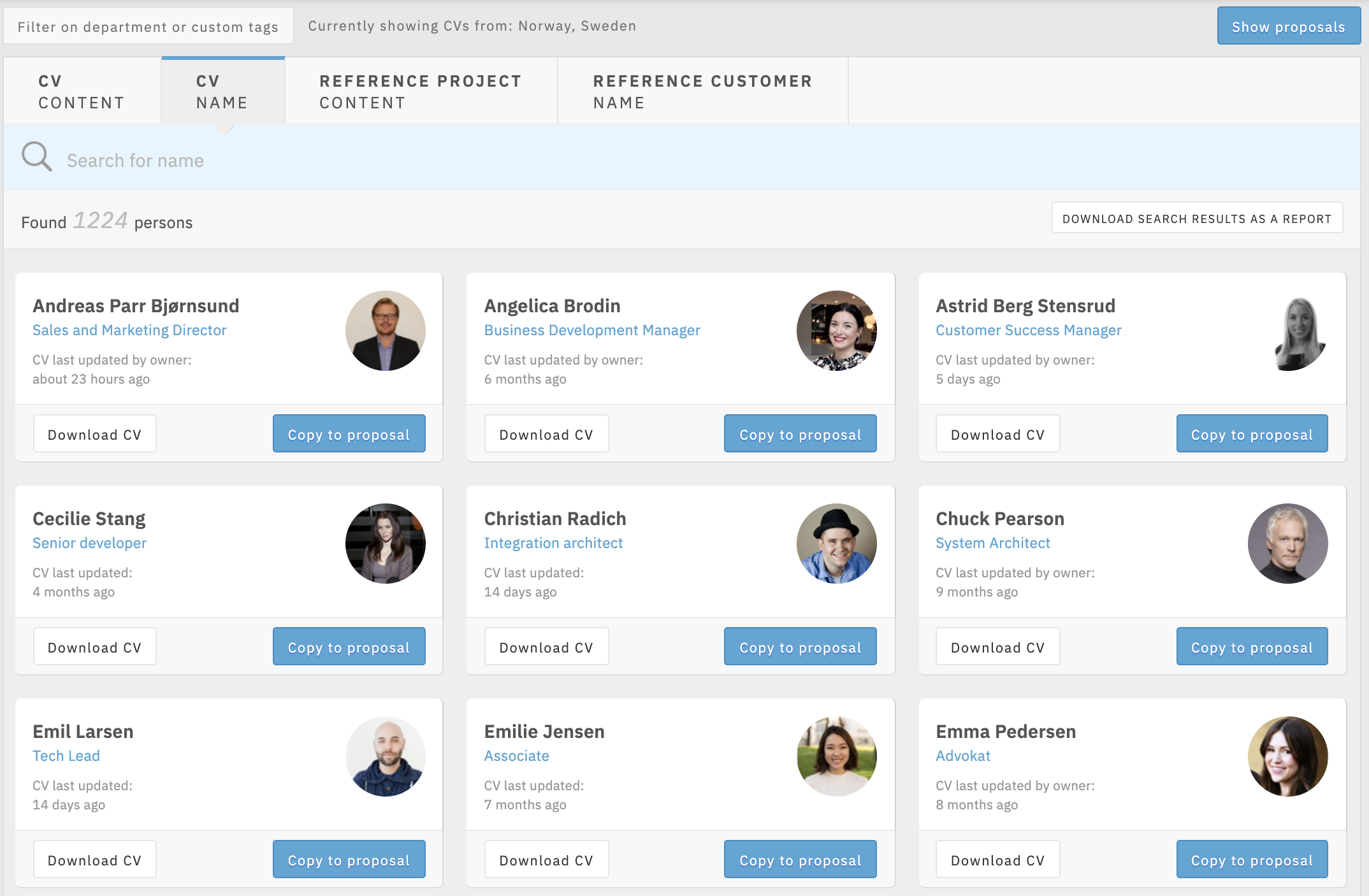Image resolution: width=1369 pixels, height=896 pixels.
Task: Open the Sales and Marketing Director link
Action: [129, 330]
